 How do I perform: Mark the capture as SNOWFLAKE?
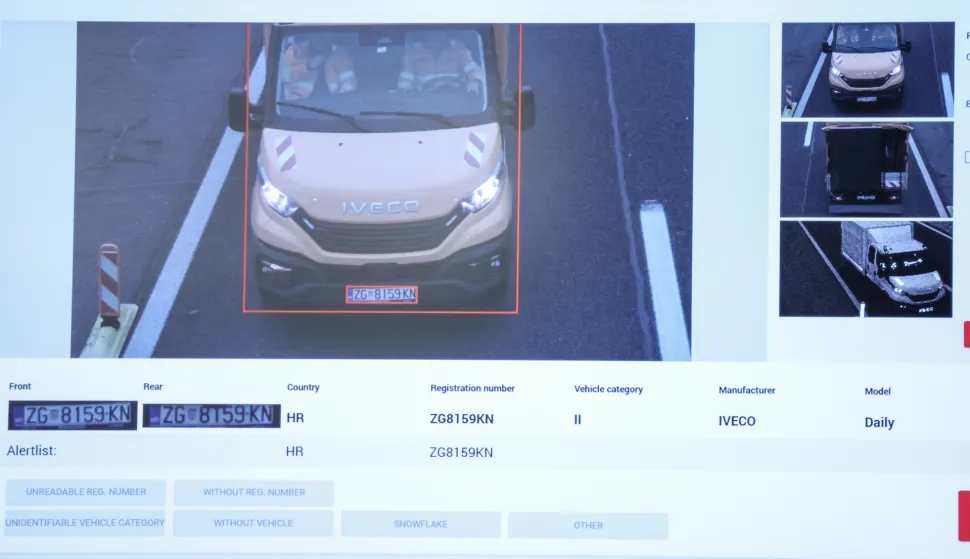(420, 524)
